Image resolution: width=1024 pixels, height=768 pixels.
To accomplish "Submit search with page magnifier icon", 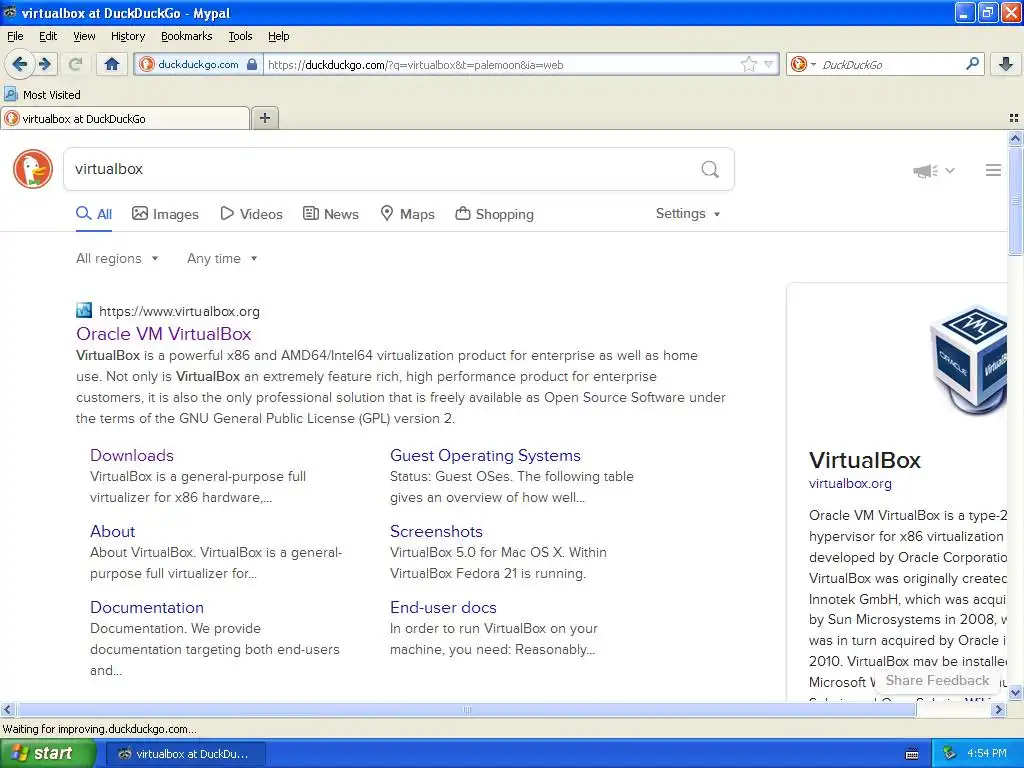I will point(710,169).
